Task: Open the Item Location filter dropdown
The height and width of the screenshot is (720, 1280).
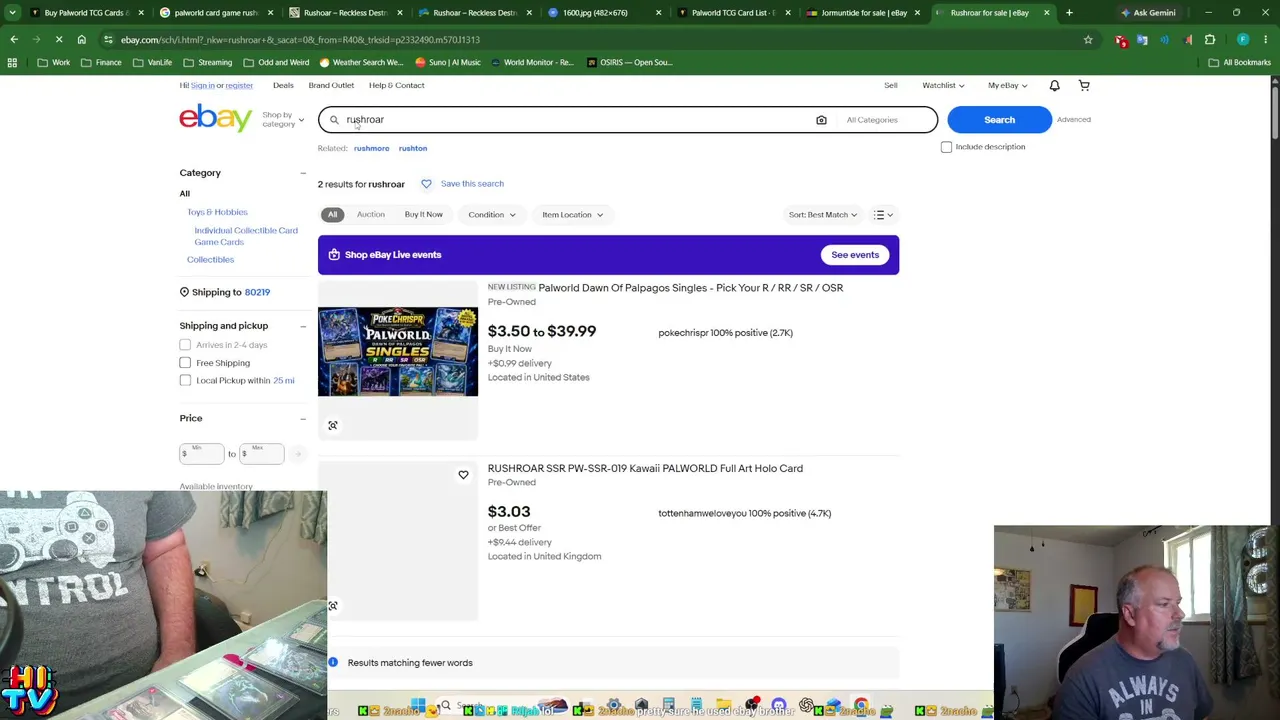Action: 572,215
